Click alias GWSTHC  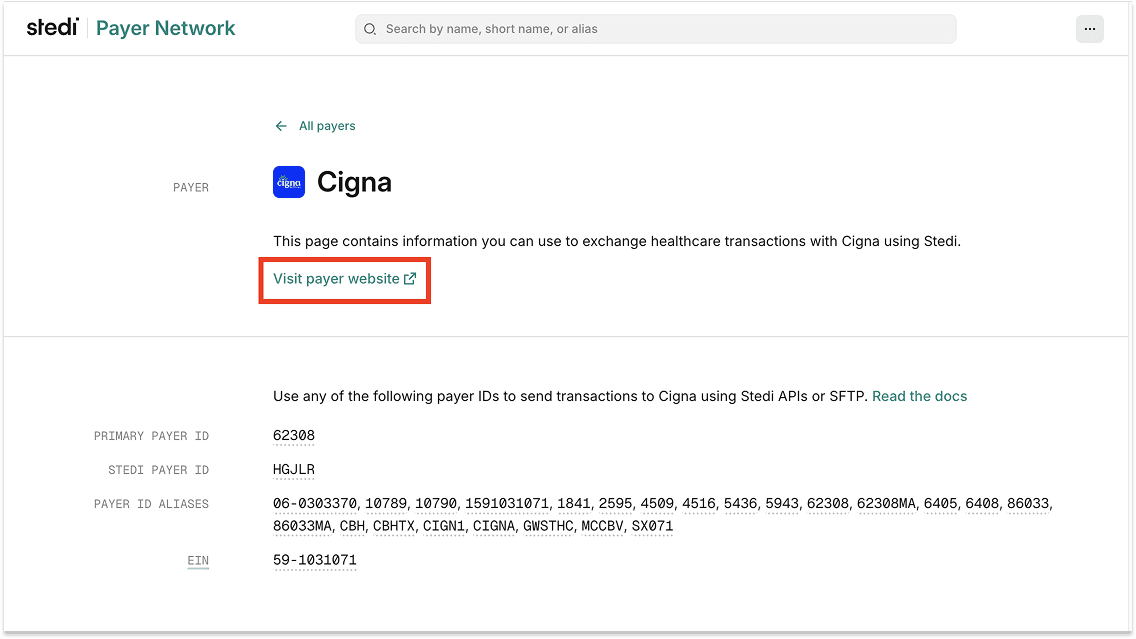[x=548, y=526]
